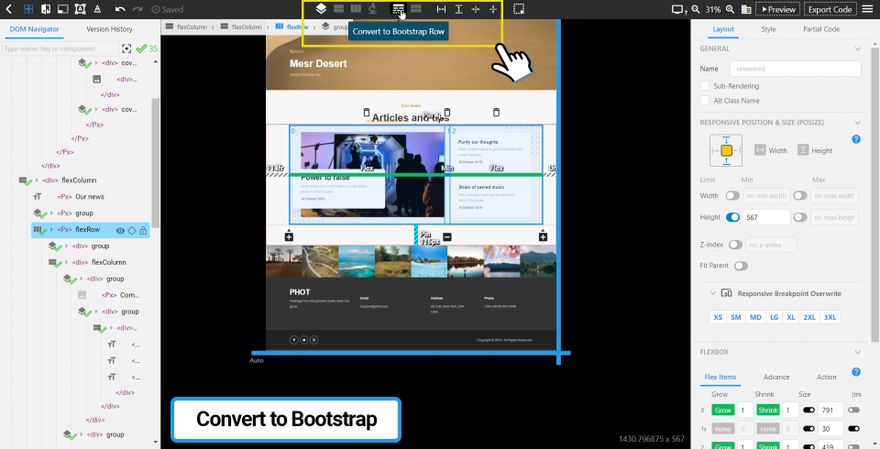880x449 pixels.
Task: Click the Preview button
Action: pos(777,9)
